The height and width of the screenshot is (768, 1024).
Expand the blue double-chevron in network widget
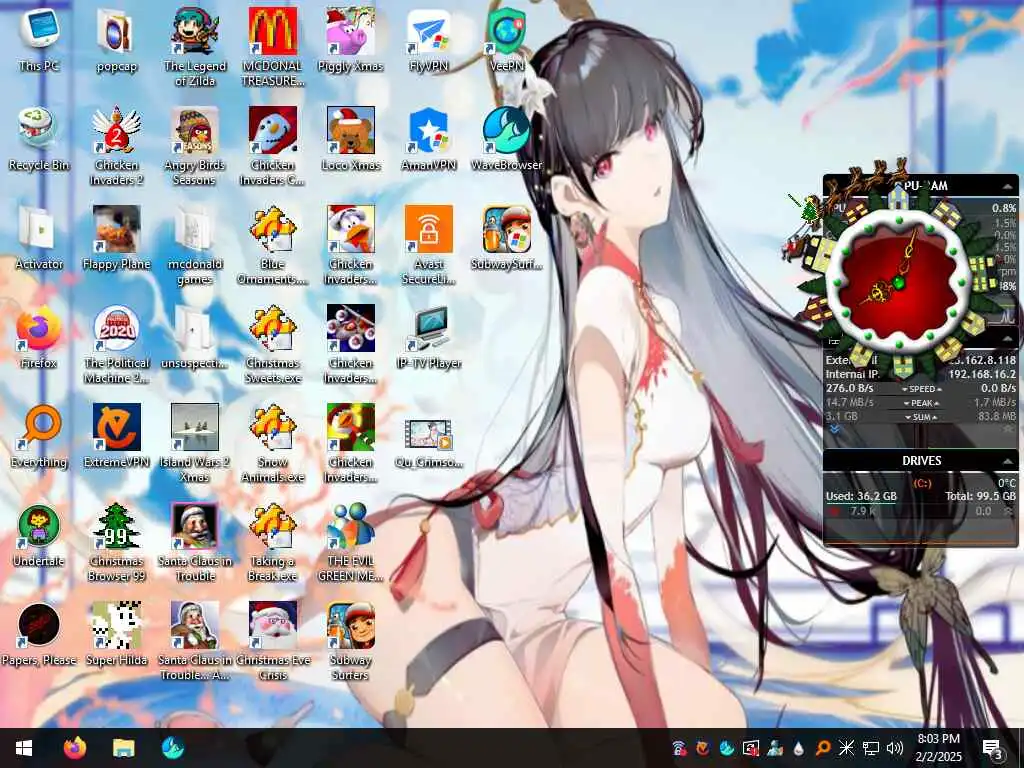click(x=834, y=430)
